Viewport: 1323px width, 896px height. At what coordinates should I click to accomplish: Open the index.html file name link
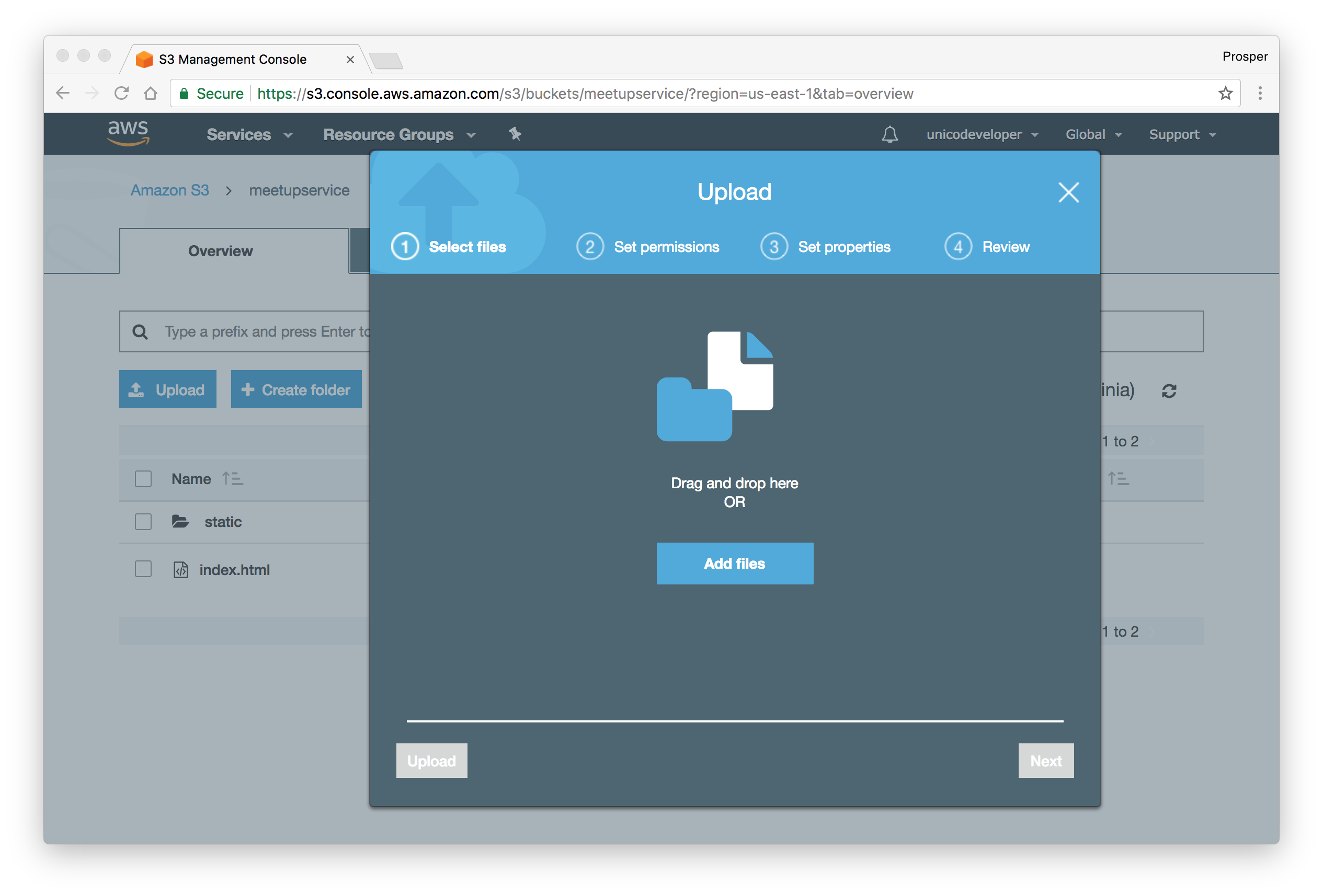point(235,570)
